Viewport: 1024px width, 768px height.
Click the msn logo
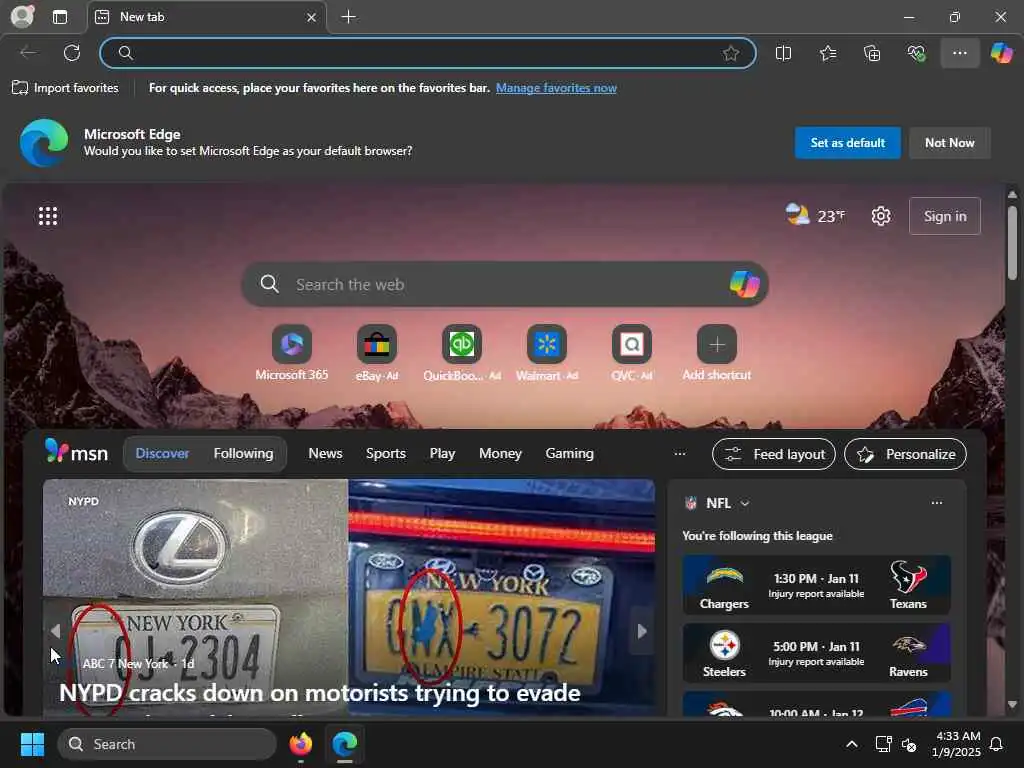point(76,452)
